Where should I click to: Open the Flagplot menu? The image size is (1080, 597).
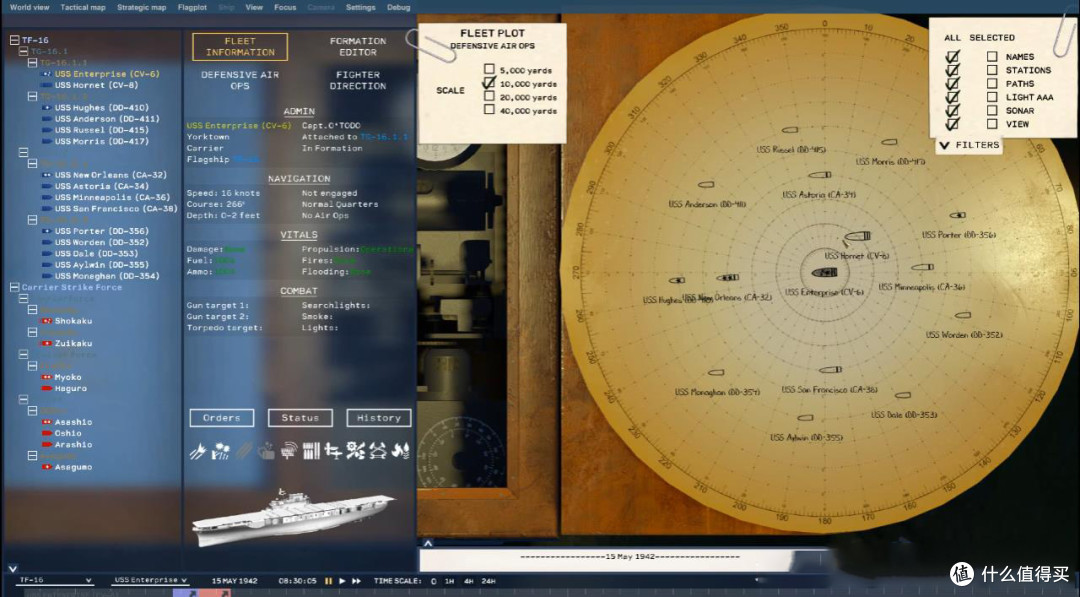tap(192, 8)
